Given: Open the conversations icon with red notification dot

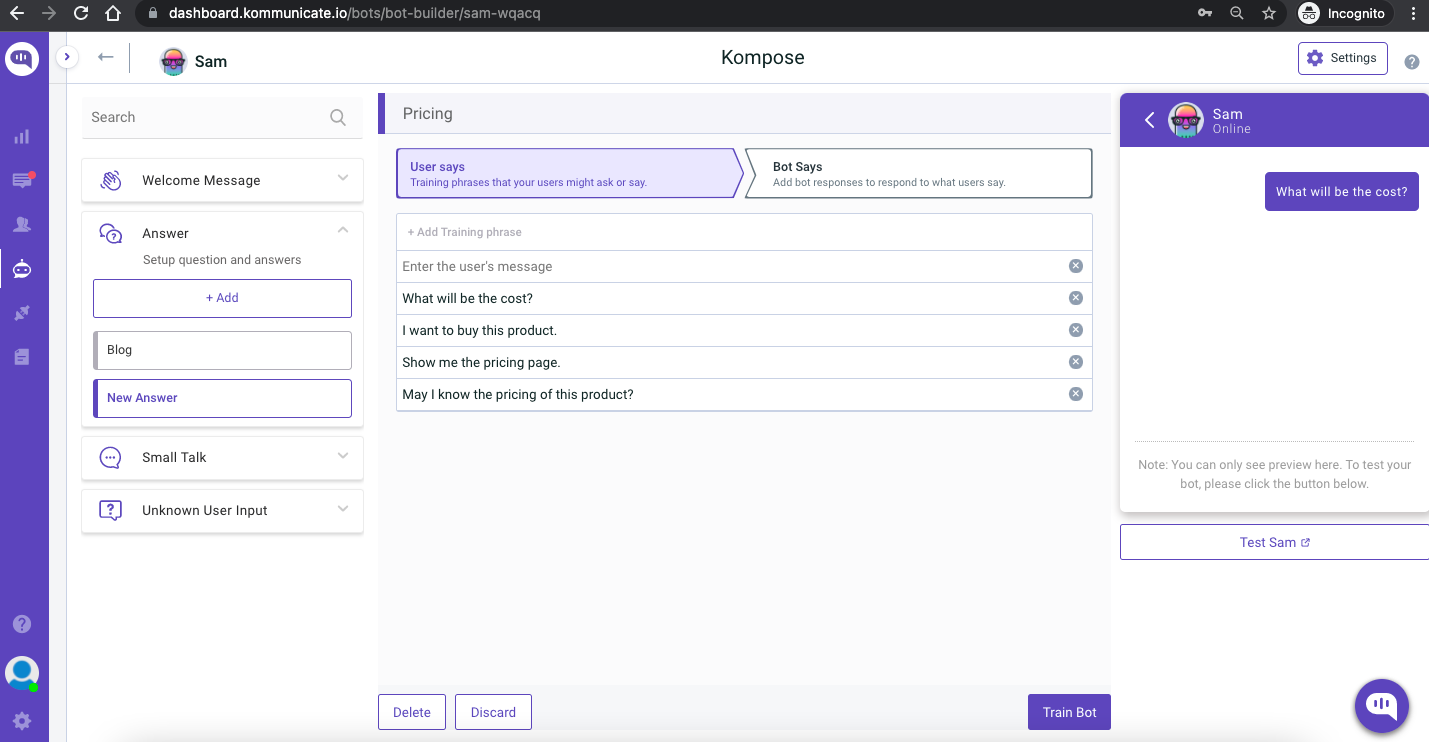Looking at the screenshot, I should pyautogui.click(x=22, y=180).
